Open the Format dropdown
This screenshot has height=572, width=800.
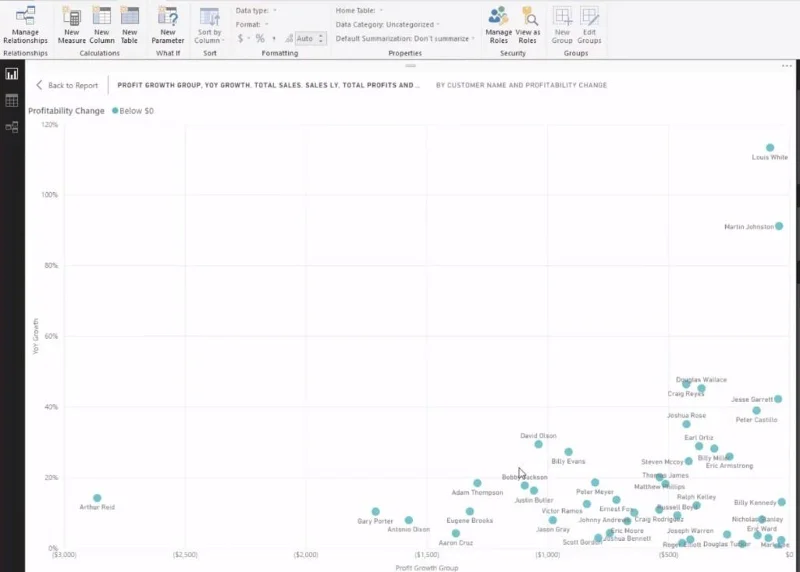[252, 24]
